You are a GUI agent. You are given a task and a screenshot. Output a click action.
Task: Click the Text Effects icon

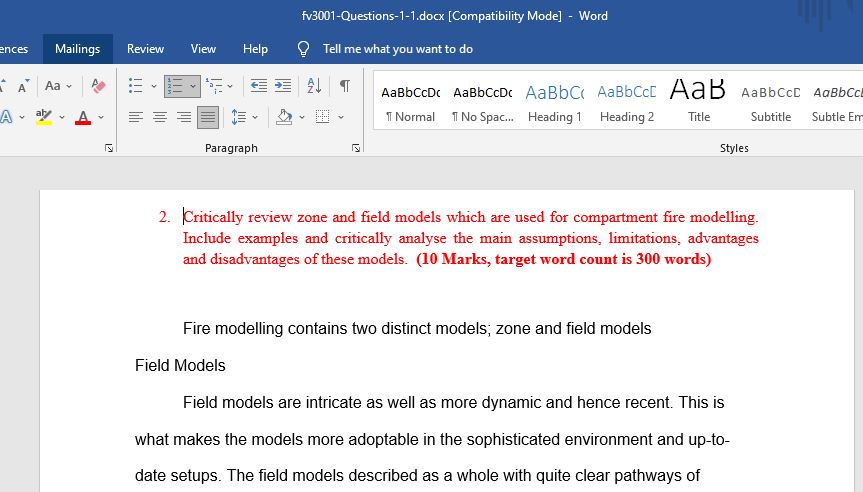click(x=6, y=117)
